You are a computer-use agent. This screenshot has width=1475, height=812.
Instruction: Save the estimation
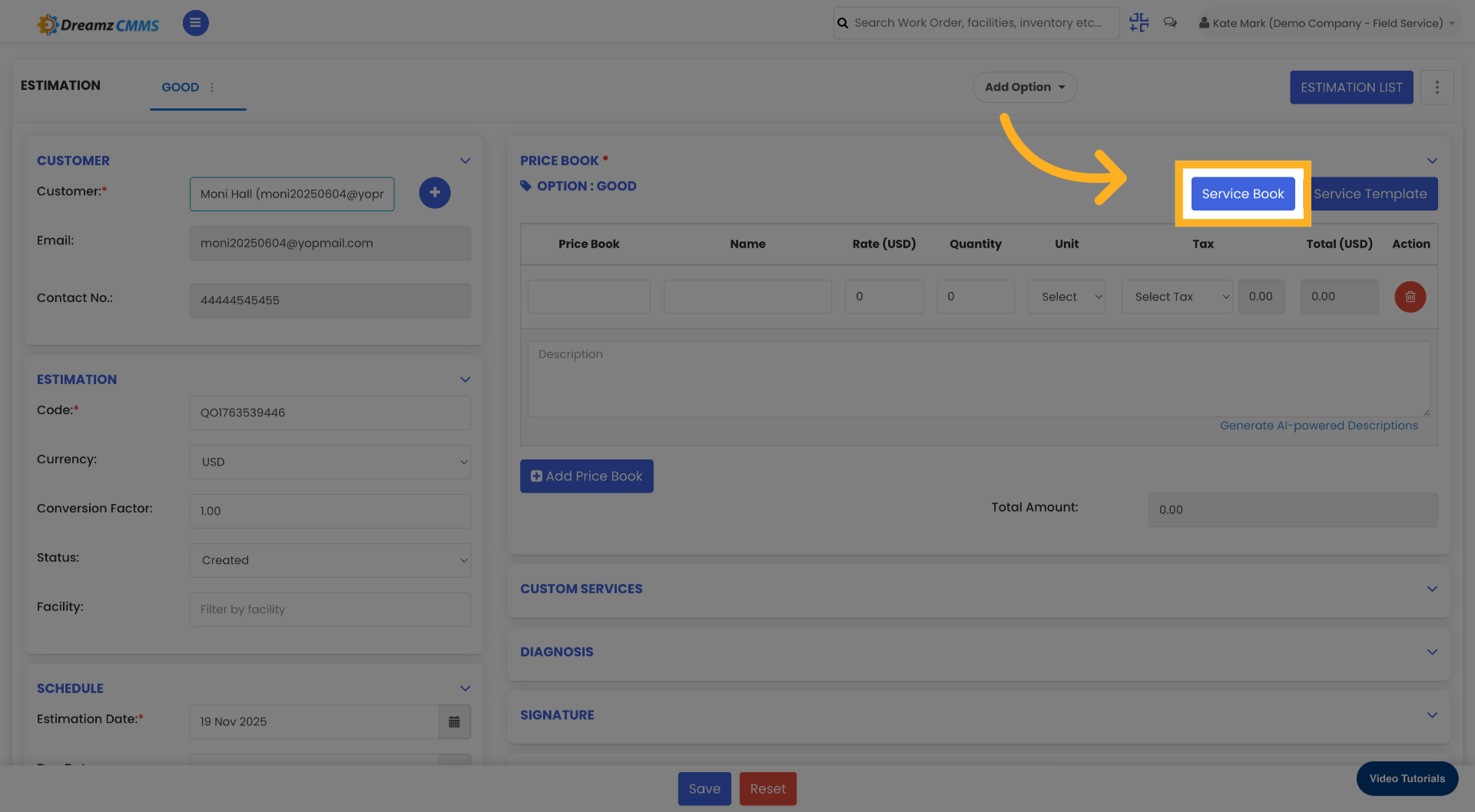coord(704,789)
